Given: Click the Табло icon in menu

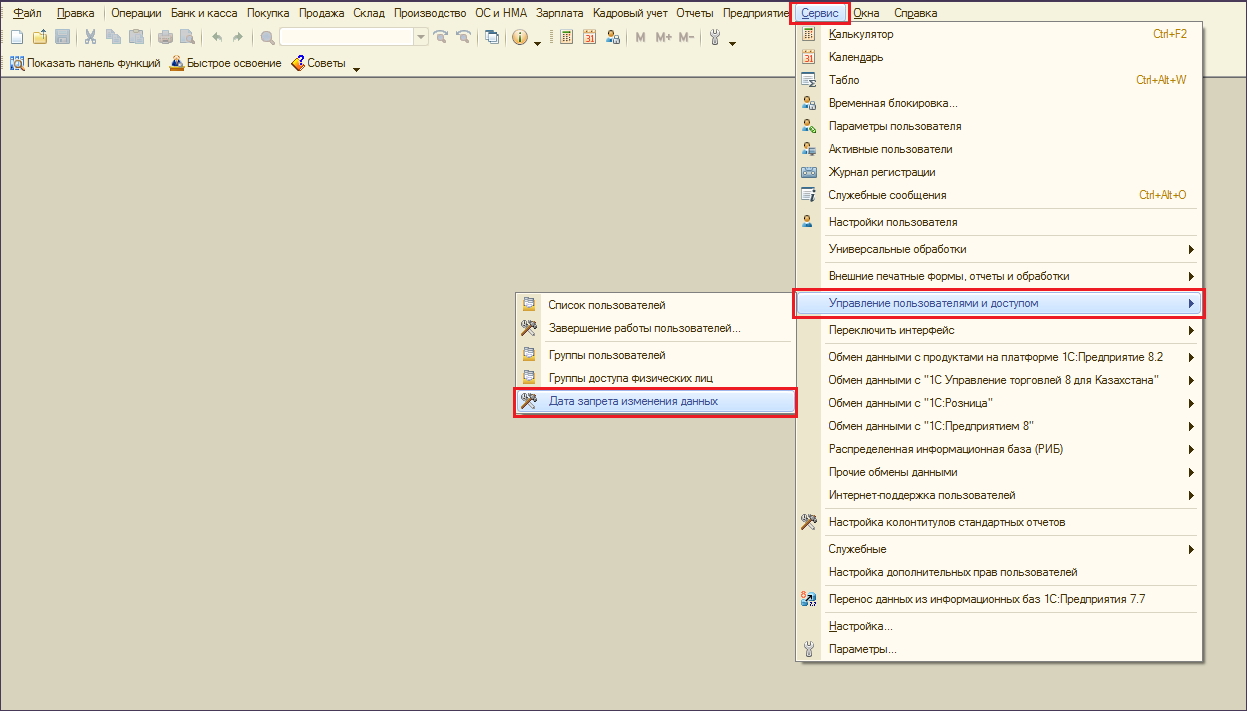Looking at the screenshot, I should (x=809, y=80).
